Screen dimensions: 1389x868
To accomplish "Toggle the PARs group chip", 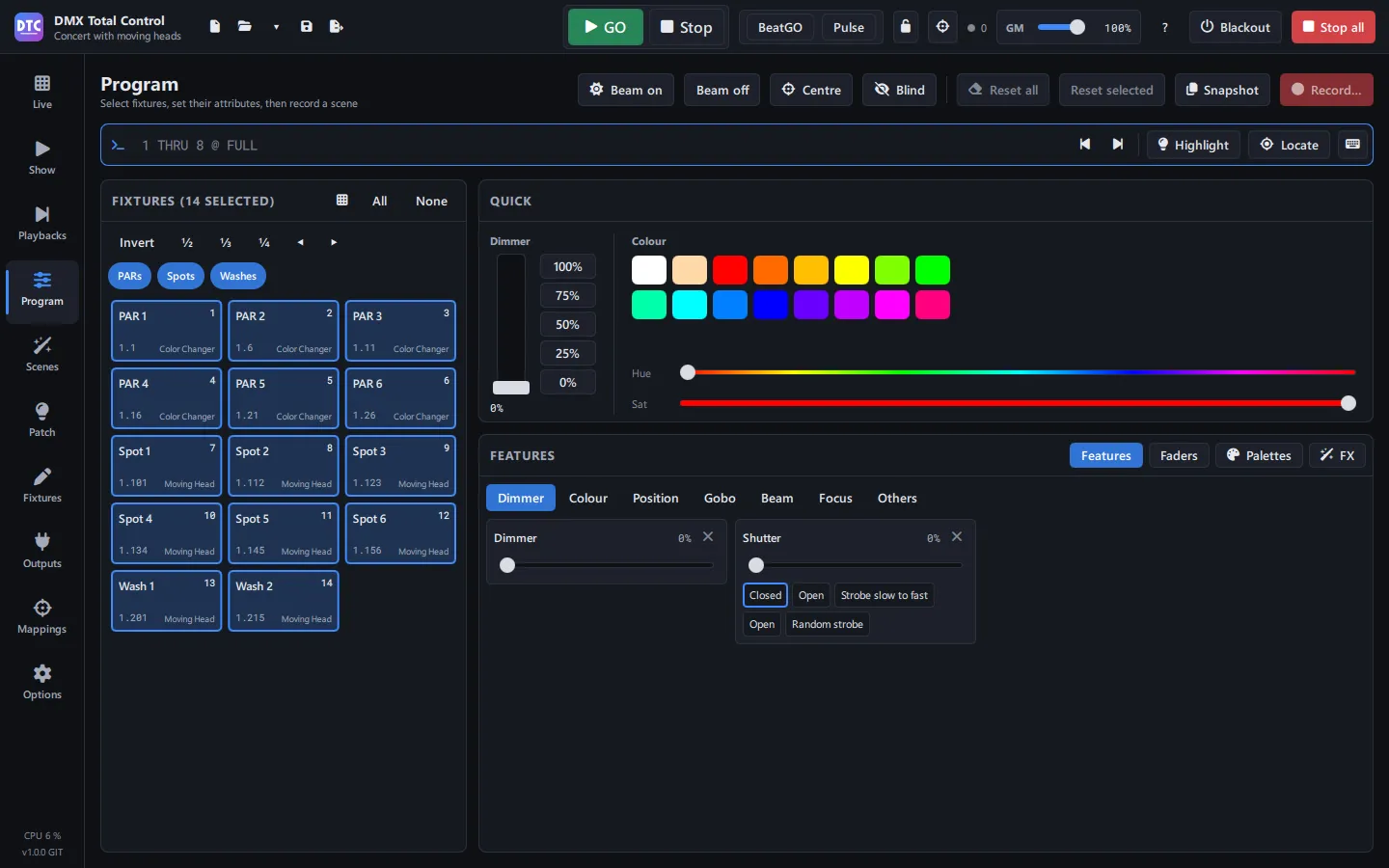I will [x=130, y=276].
